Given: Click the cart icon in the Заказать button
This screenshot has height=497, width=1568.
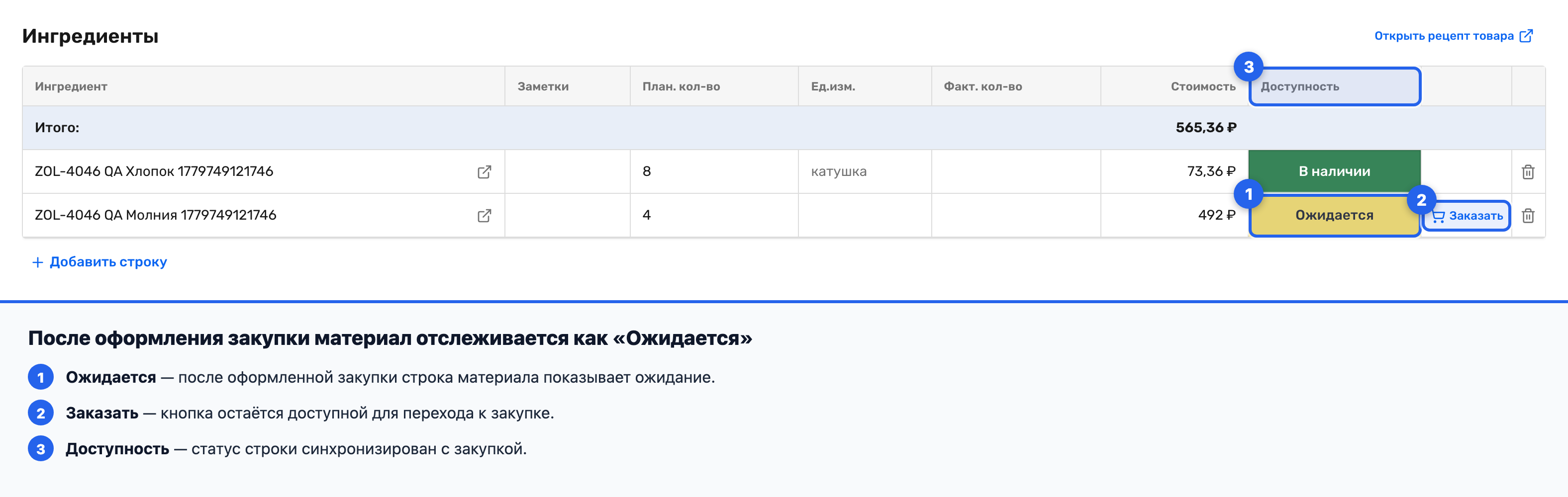Looking at the screenshot, I should coord(1438,216).
